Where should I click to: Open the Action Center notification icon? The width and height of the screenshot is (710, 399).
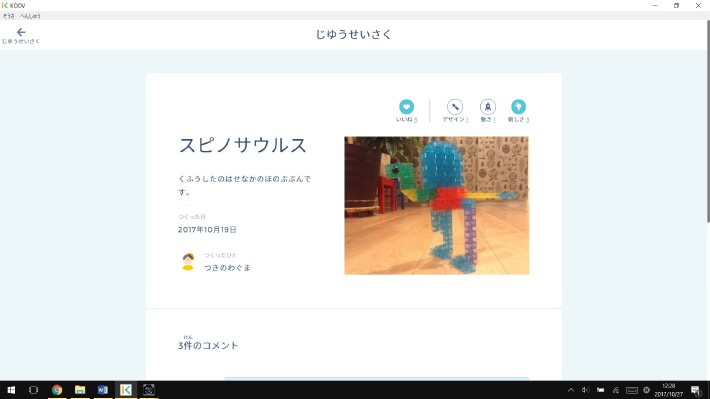(x=696, y=390)
